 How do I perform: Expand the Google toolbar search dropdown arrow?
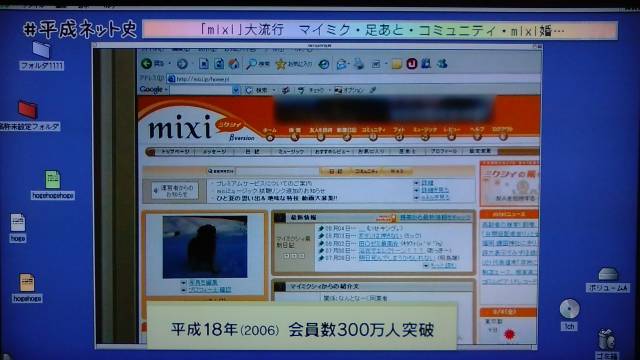click(x=236, y=90)
